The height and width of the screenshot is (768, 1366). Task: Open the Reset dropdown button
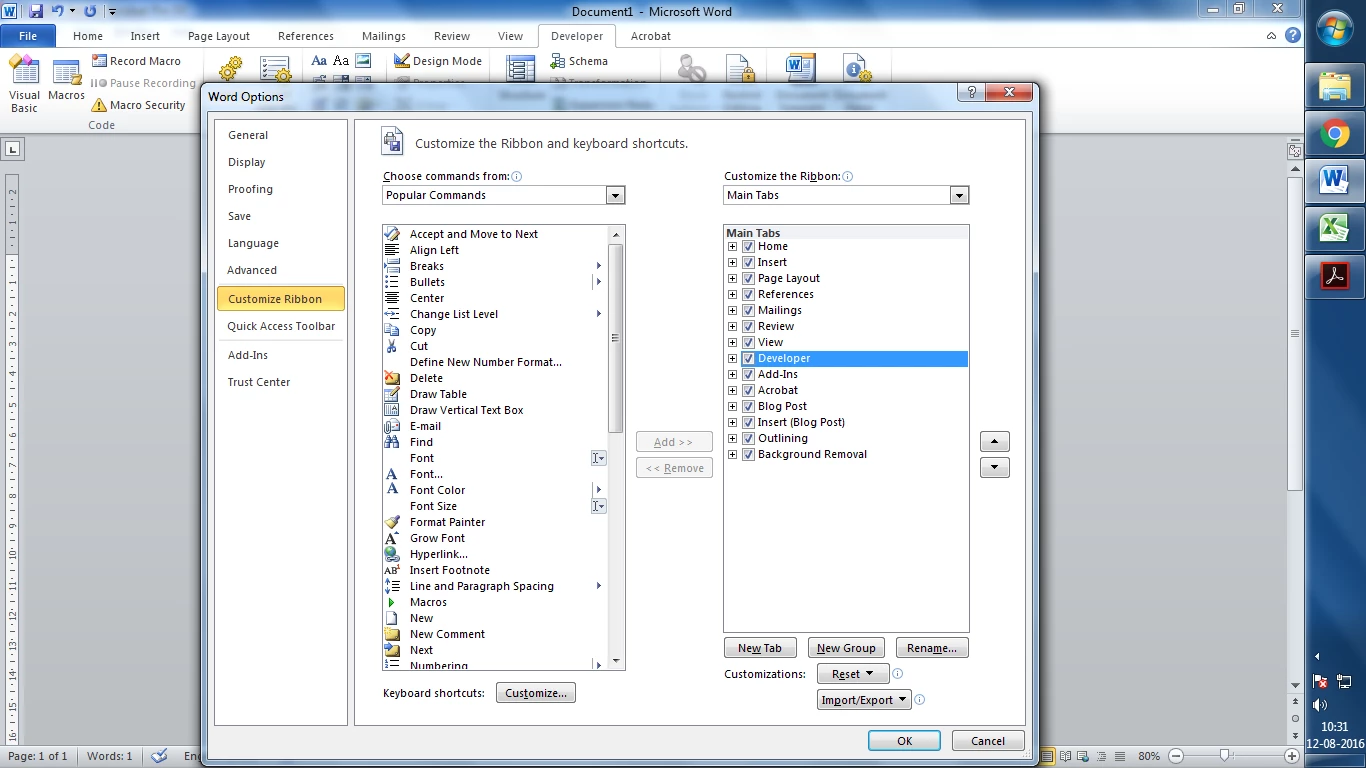(853, 674)
